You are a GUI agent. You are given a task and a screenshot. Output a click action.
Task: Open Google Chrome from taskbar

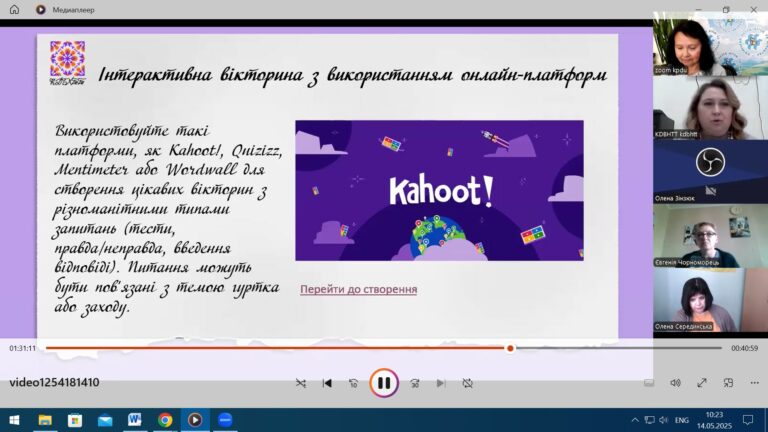164,420
